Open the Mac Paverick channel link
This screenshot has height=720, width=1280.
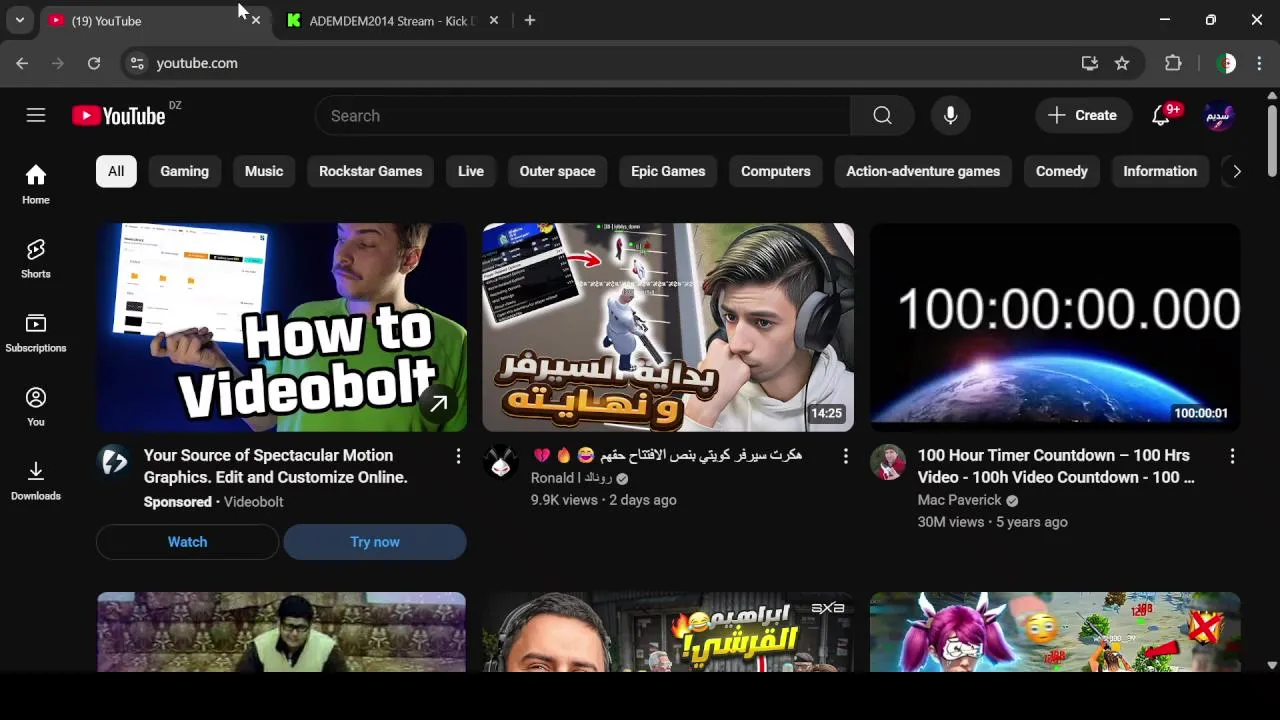point(960,500)
